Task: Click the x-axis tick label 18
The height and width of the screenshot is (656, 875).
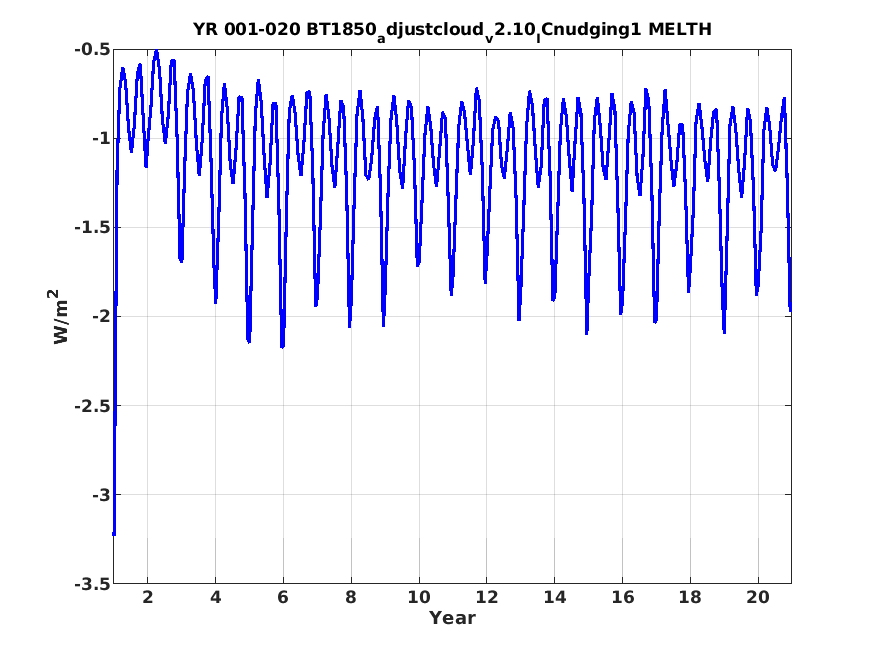Action: click(x=690, y=597)
